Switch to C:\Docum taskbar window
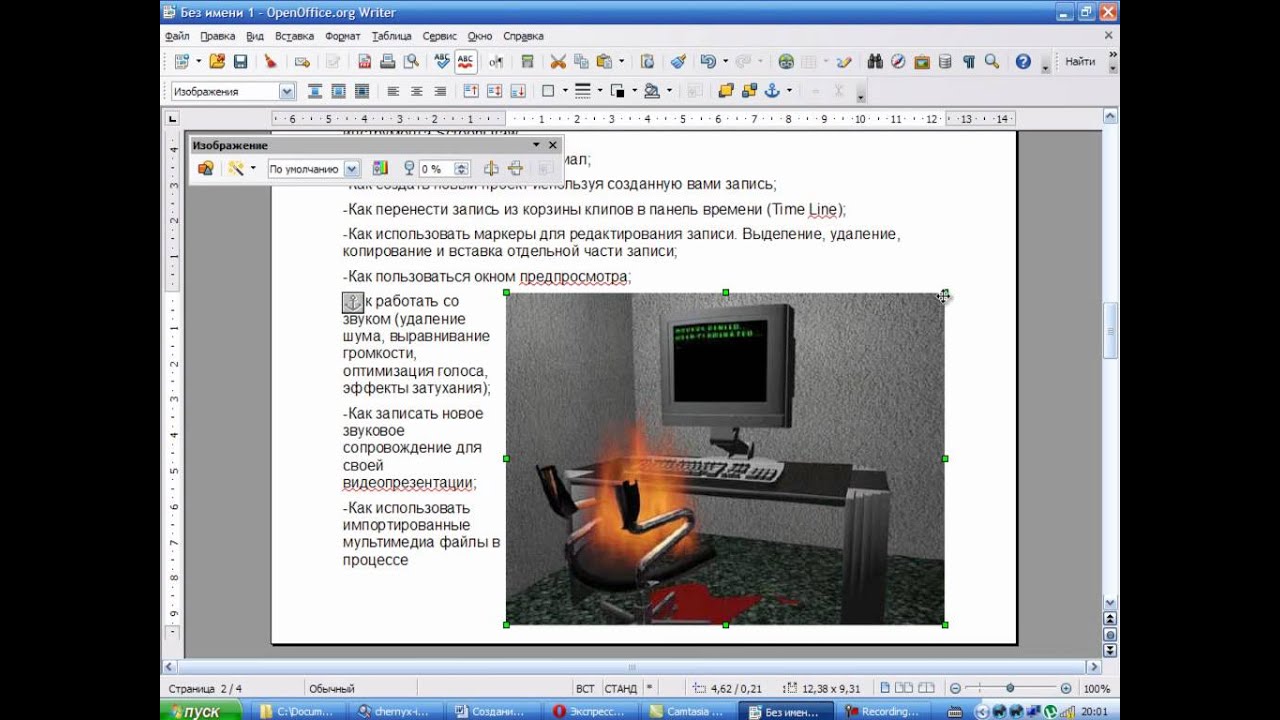 tap(300, 711)
